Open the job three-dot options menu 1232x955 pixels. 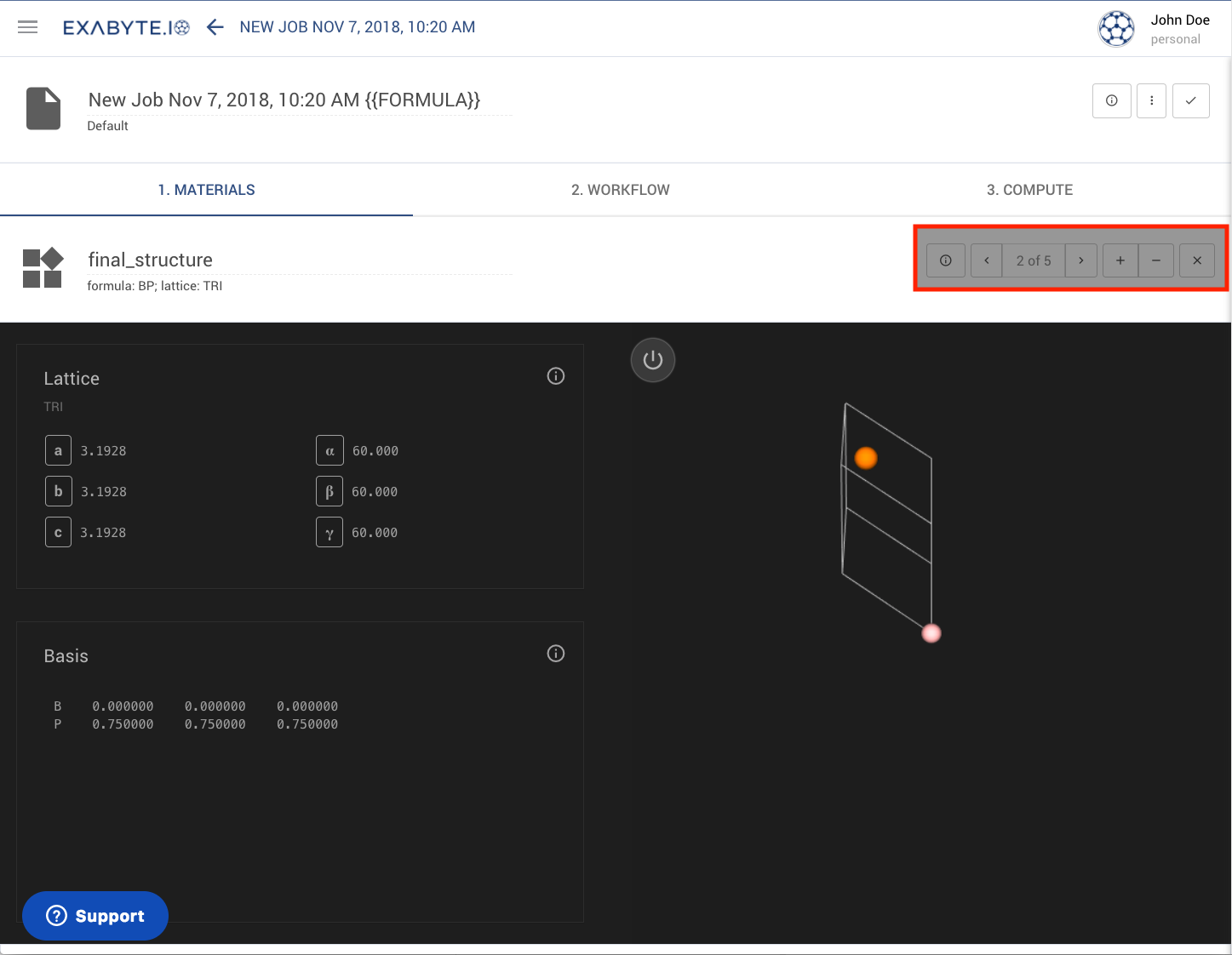[x=1151, y=100]
